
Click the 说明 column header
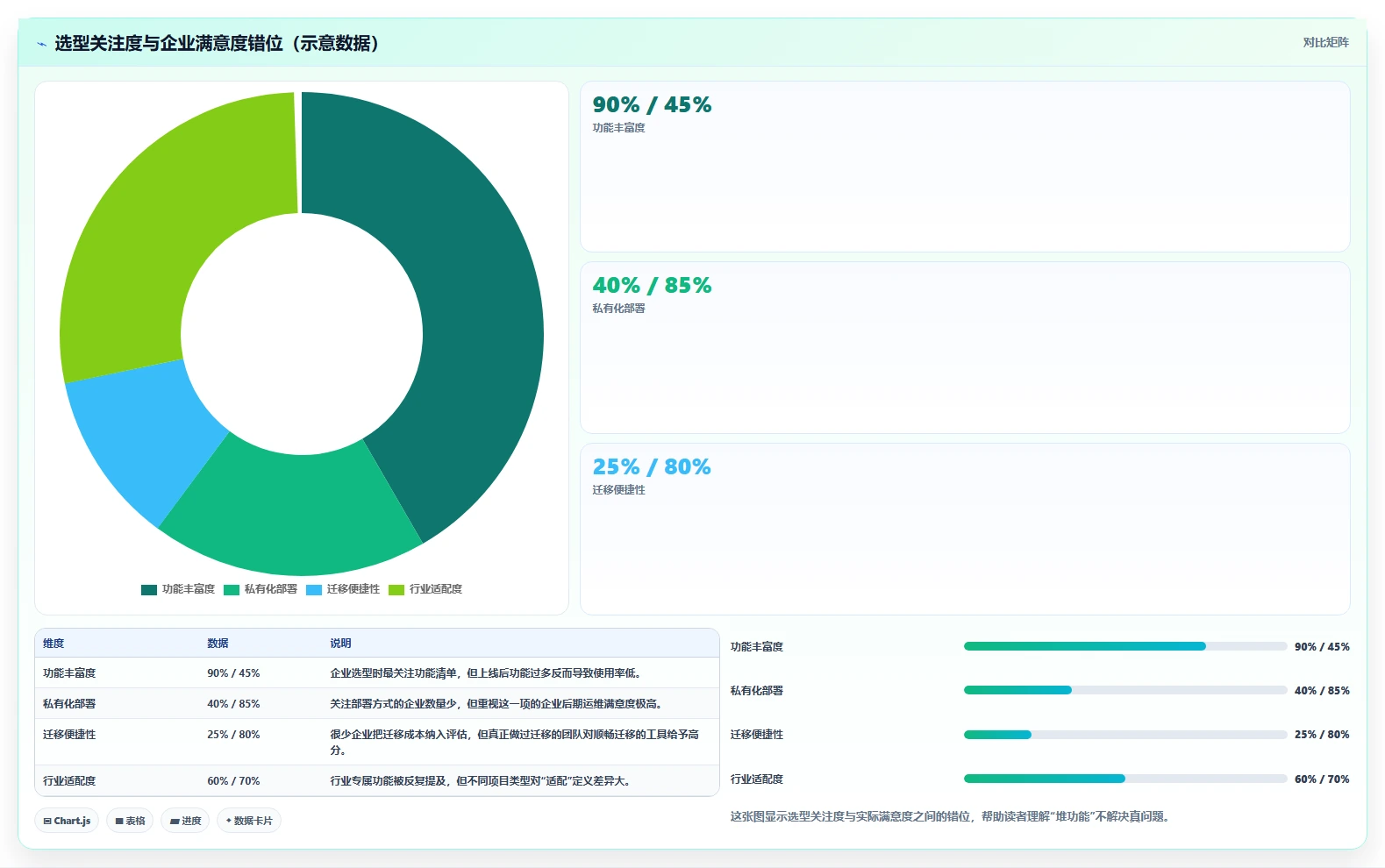pos(340,644)
